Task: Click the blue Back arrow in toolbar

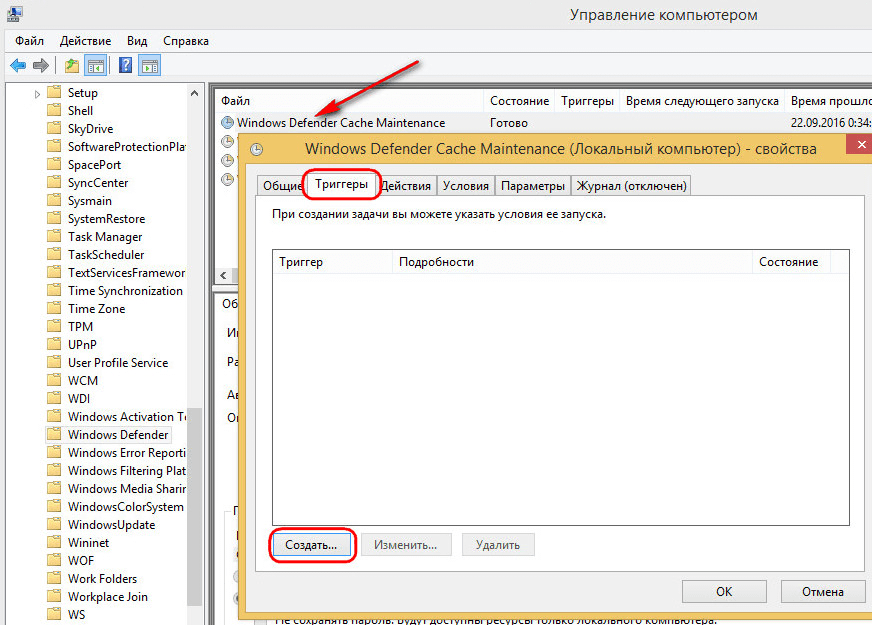Action: point(17,66)
